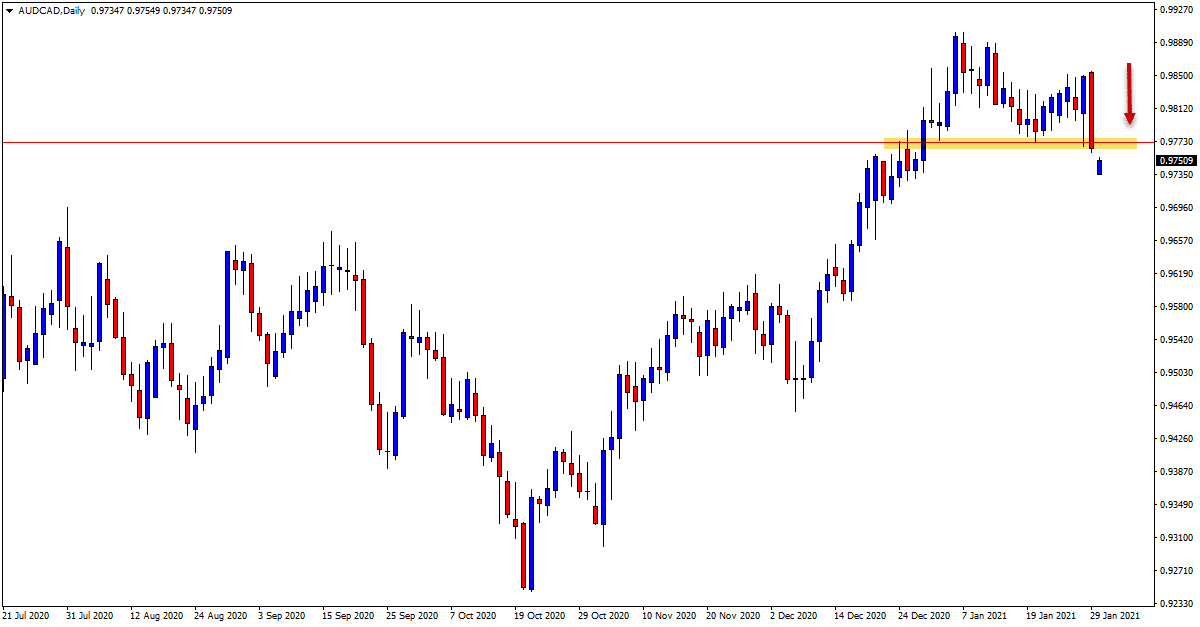1200x627 pixels.
Task: Click the 25 Sep 2020 date label
Action: (x=411, y=616)
